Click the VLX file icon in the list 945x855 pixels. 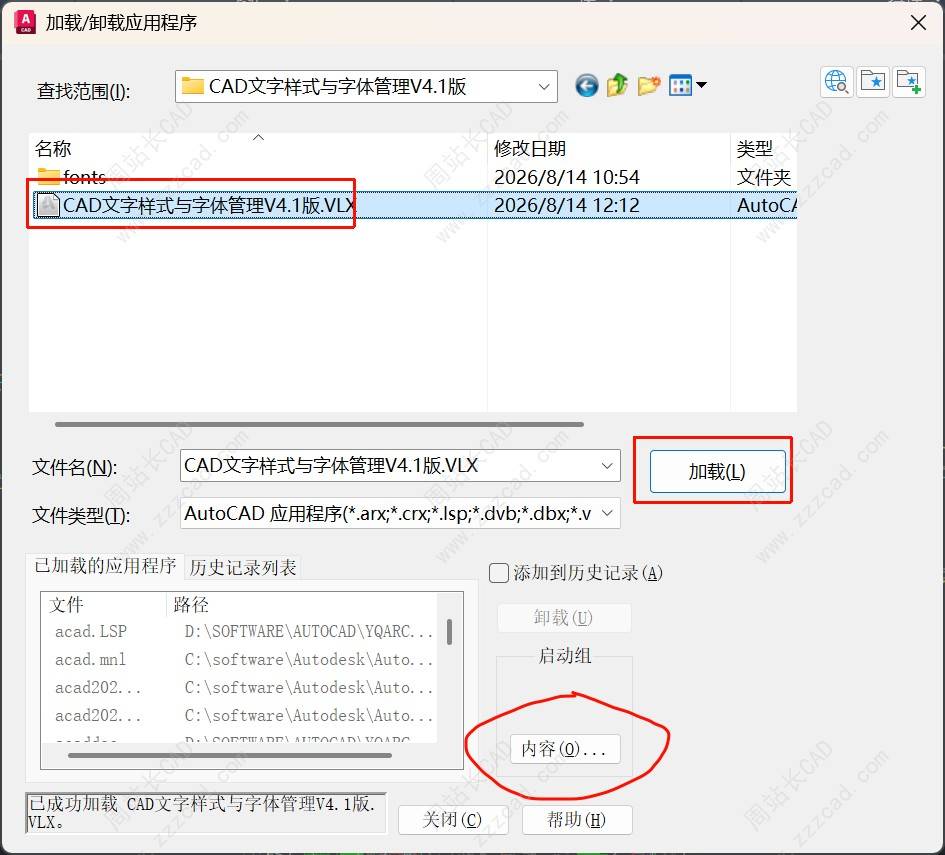coord(48,205)
